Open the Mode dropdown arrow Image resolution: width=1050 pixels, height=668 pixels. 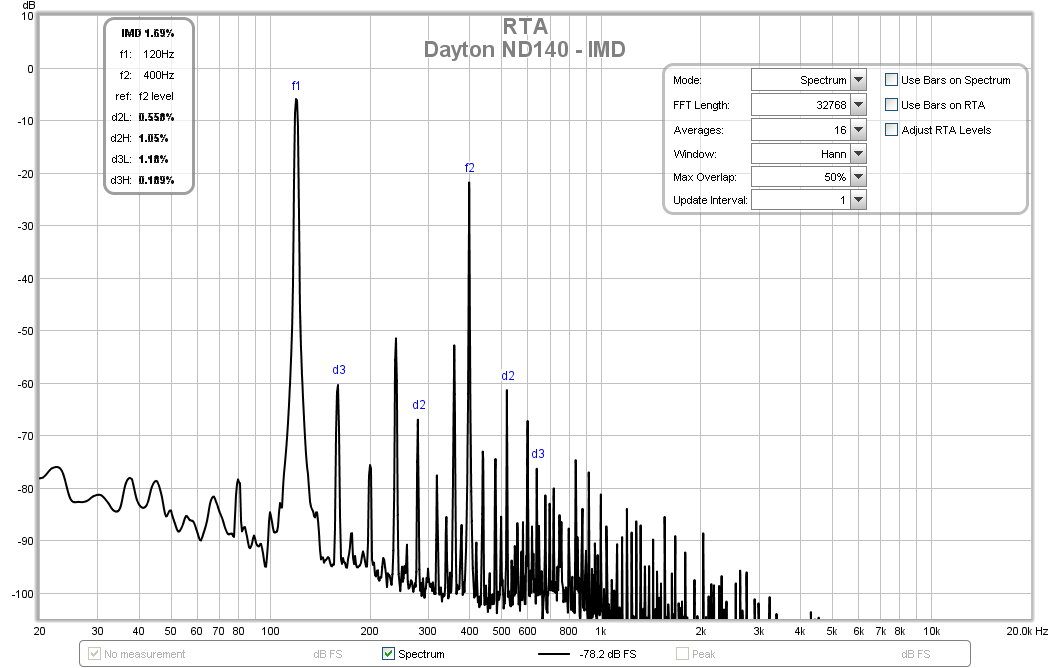(x=858, y=80)
